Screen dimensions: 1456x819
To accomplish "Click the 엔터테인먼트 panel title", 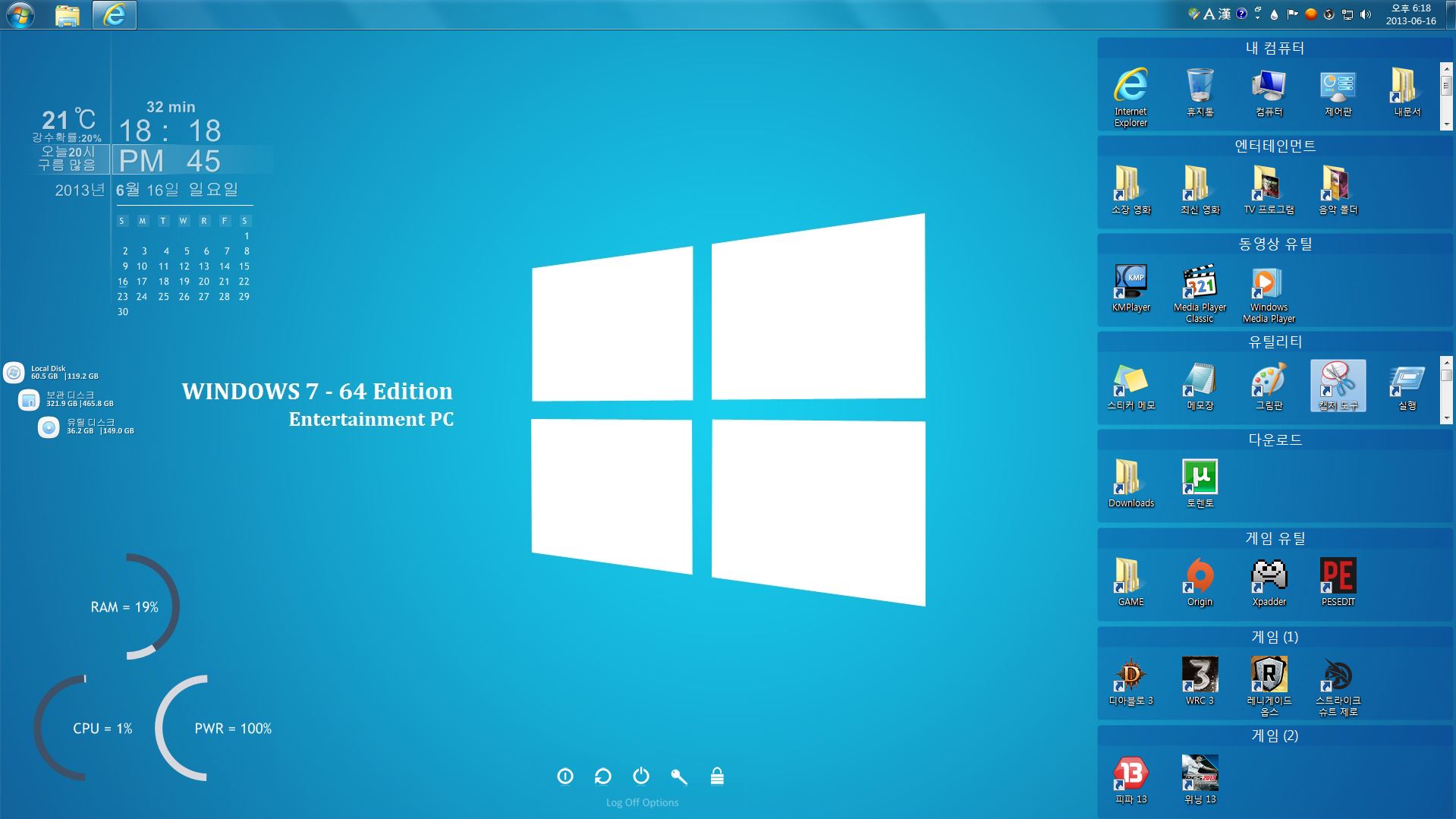I will 1275,146.
